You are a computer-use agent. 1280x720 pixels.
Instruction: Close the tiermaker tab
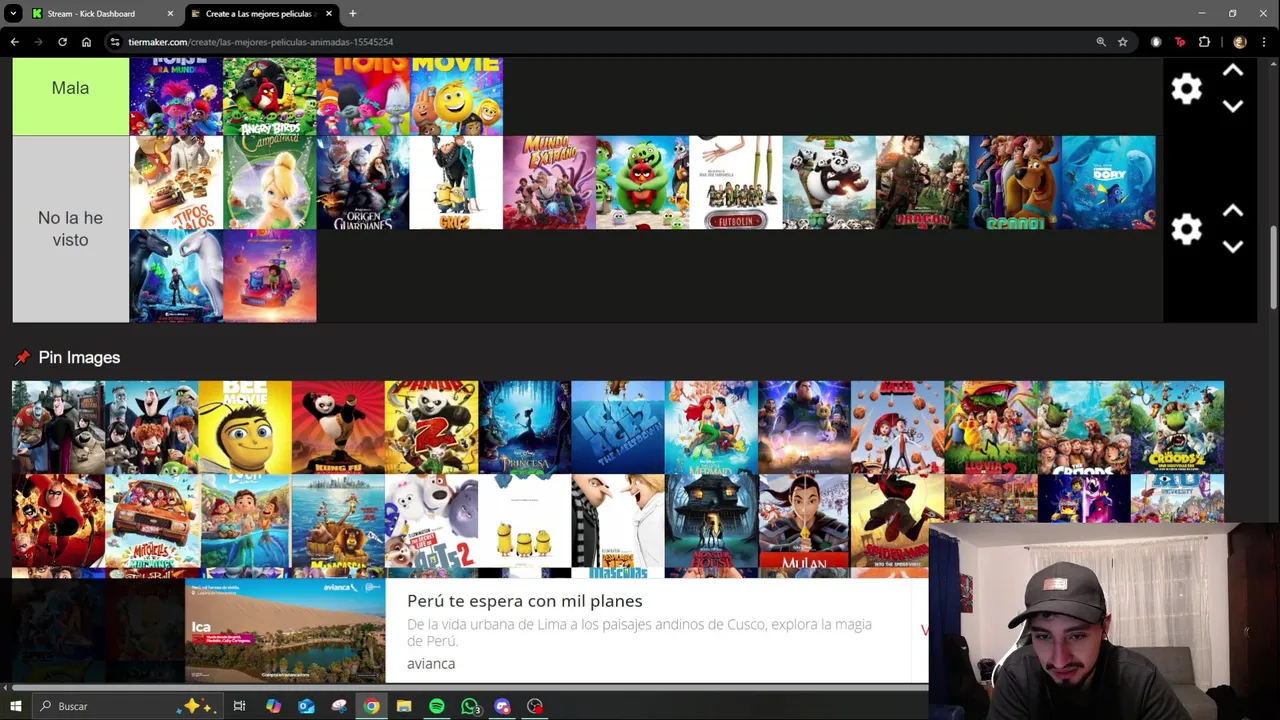pyautogui.click(x=328, y=14)
